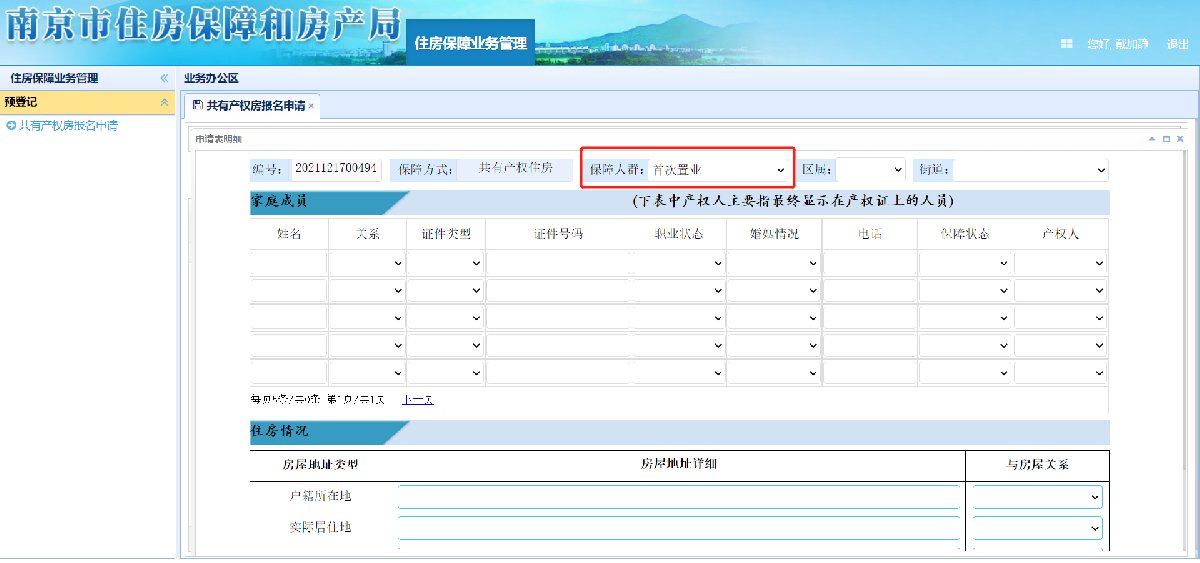Click the 户籍所在地 address detail input field
This screenshot has width=1200, height=563.
point(678,497)
